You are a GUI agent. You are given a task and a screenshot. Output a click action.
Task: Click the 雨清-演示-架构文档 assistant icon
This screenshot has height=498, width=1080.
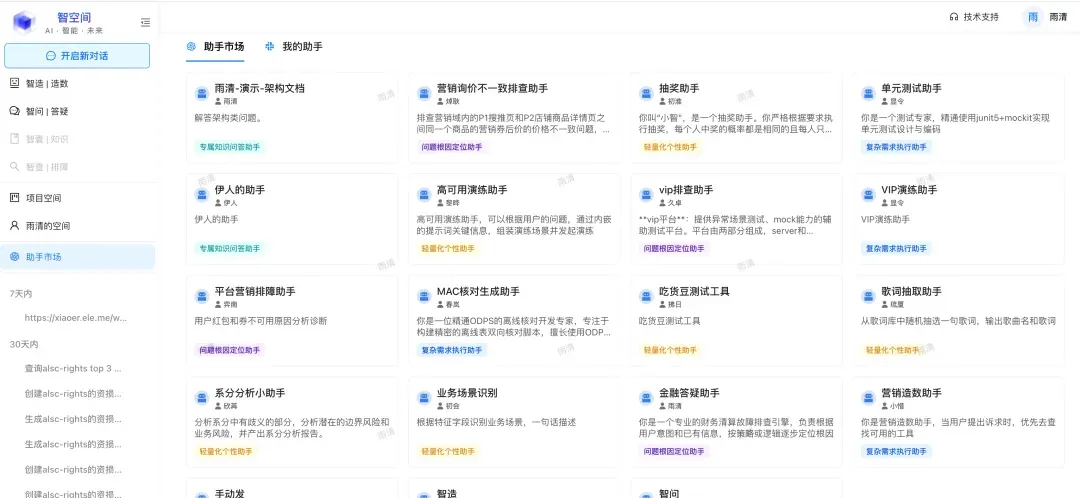(x=202, y=93)
